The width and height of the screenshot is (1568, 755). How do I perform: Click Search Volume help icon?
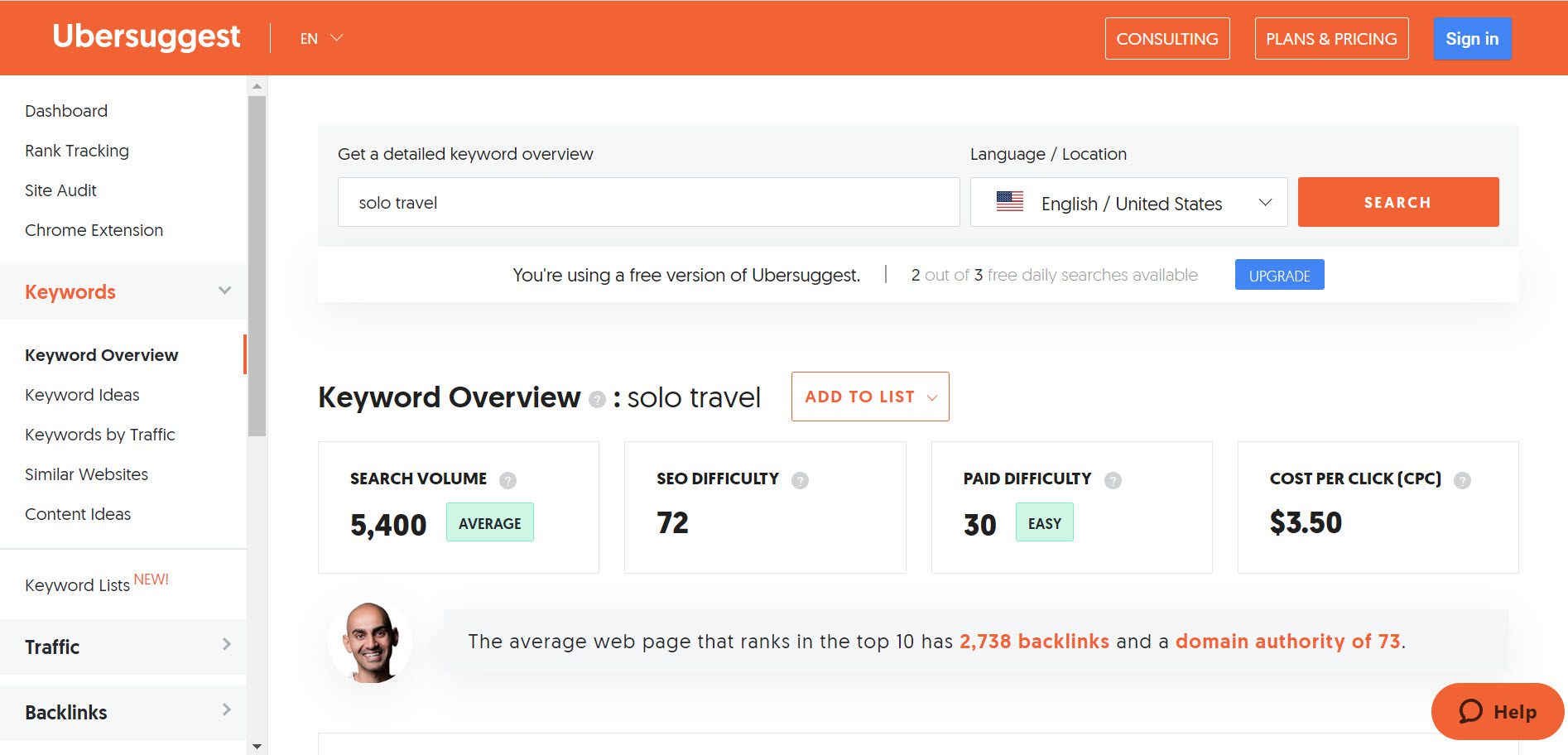point(508,480)
